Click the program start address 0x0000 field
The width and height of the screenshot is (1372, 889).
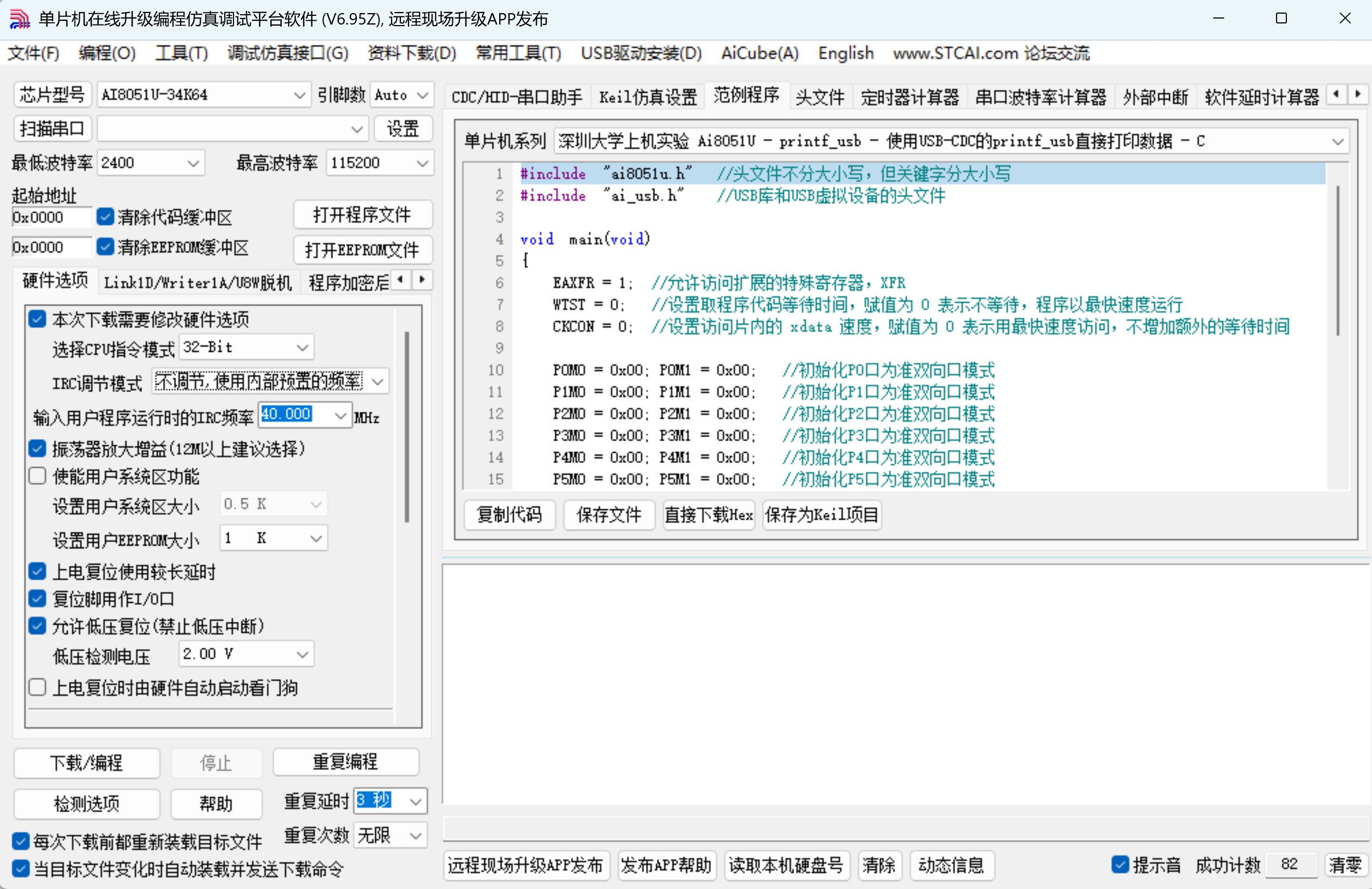point(51,217)
